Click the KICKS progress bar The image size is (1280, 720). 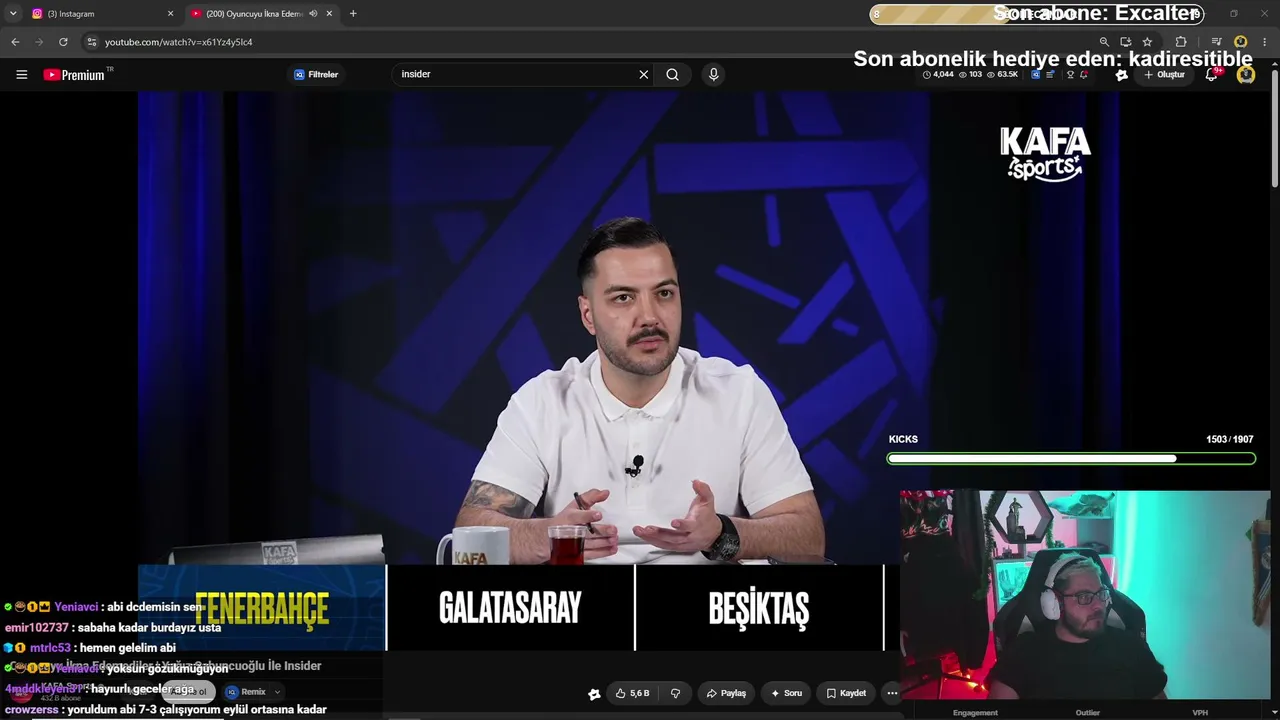(1071, 459)
